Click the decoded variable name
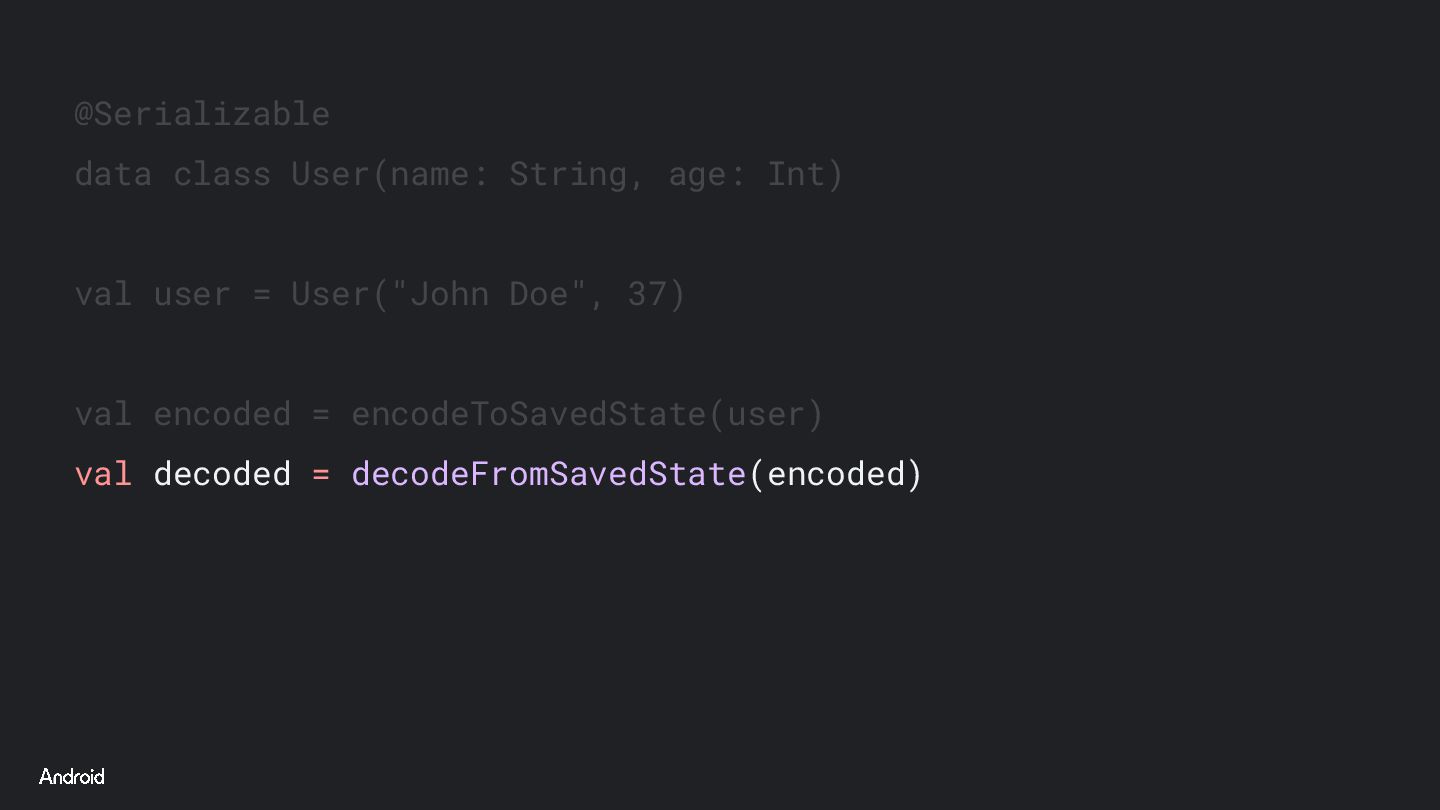 [x=222, y=474]
